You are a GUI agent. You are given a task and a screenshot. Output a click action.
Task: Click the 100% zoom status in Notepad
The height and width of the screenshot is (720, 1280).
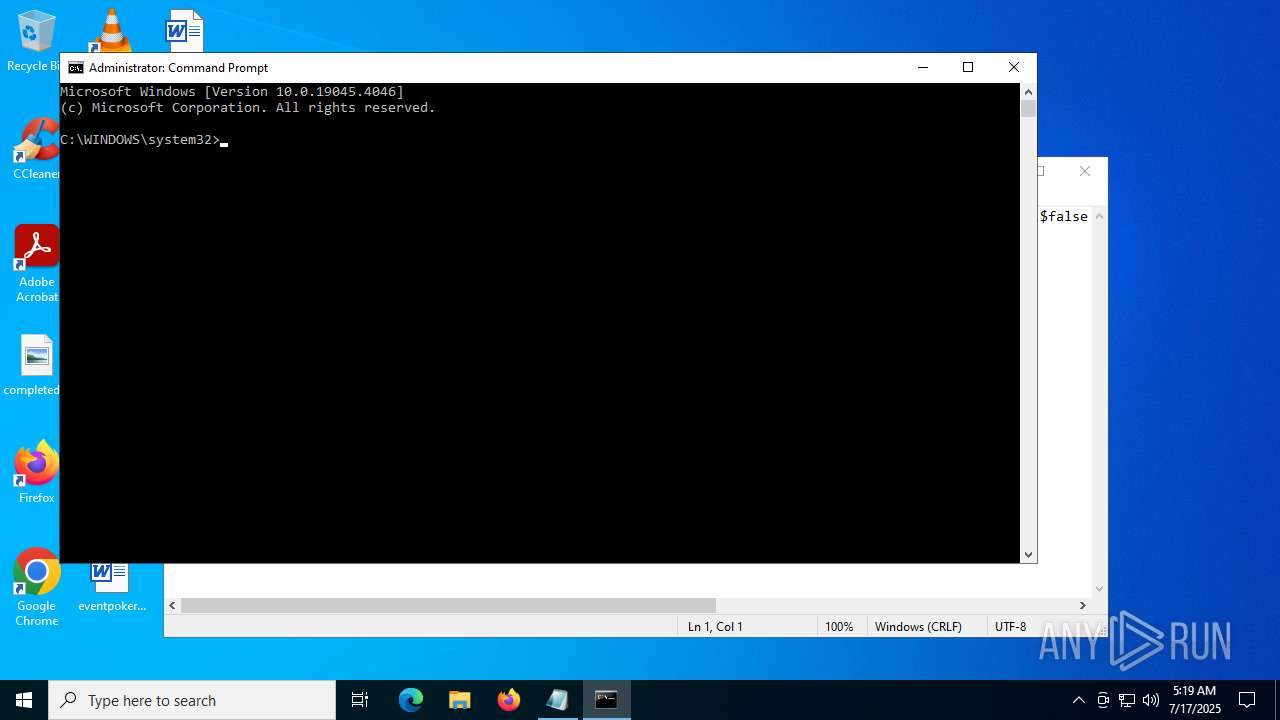pos(839,626)
